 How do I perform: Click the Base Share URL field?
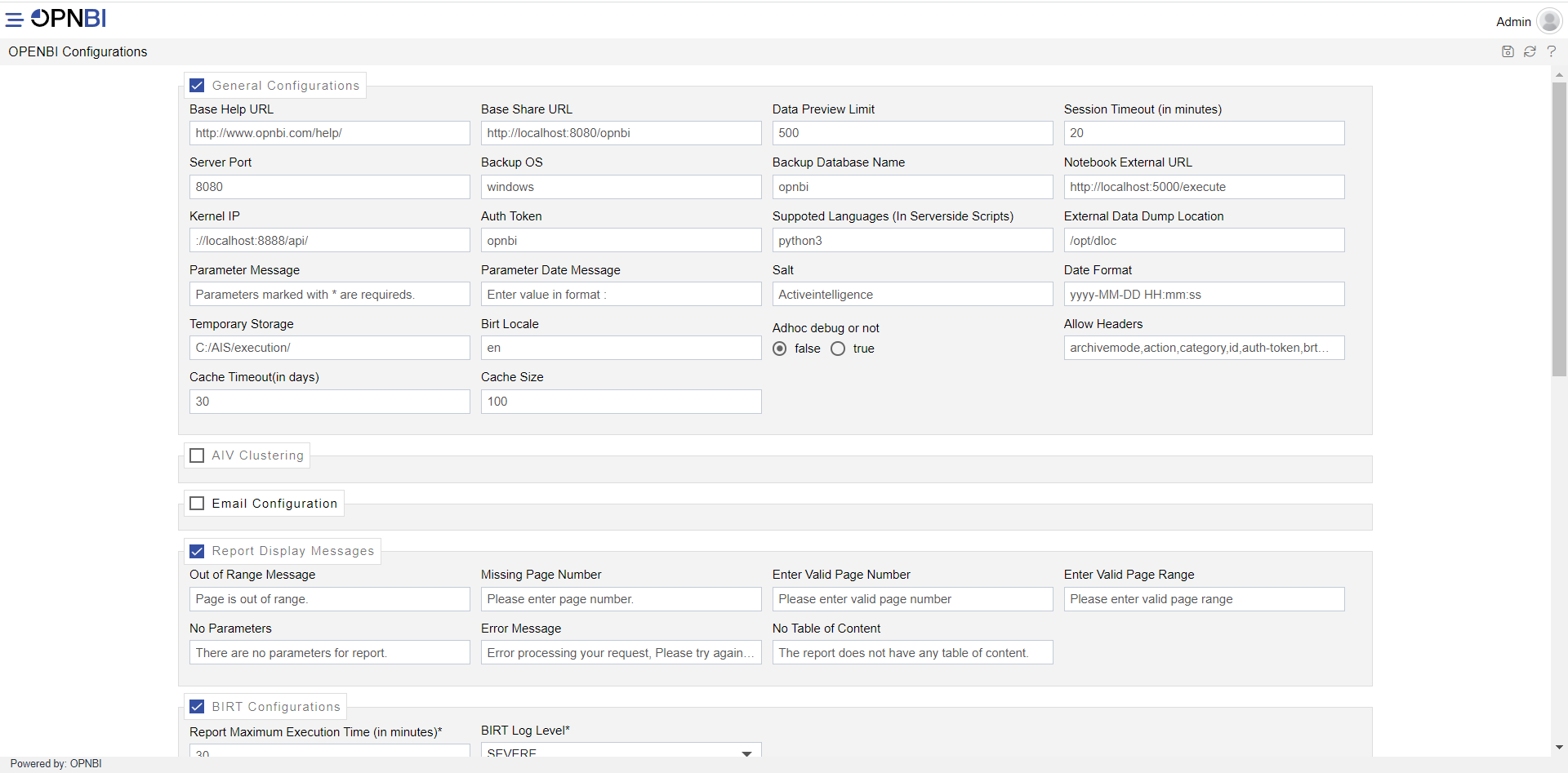(621, 133)
